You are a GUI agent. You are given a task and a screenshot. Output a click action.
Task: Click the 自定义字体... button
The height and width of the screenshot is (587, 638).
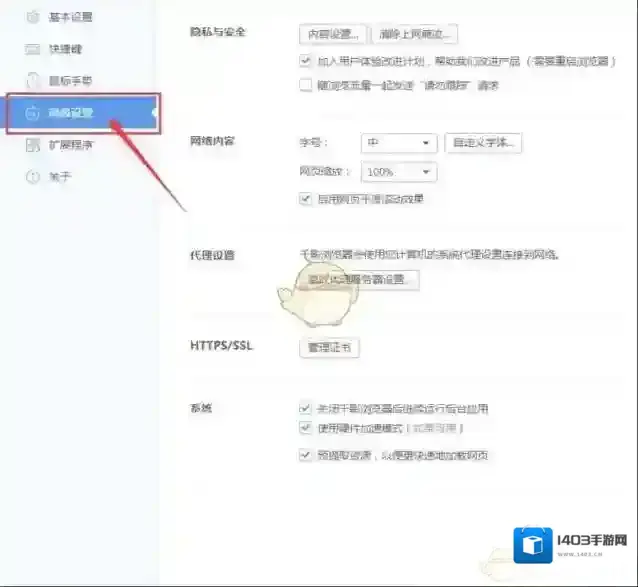click(483, 143)
